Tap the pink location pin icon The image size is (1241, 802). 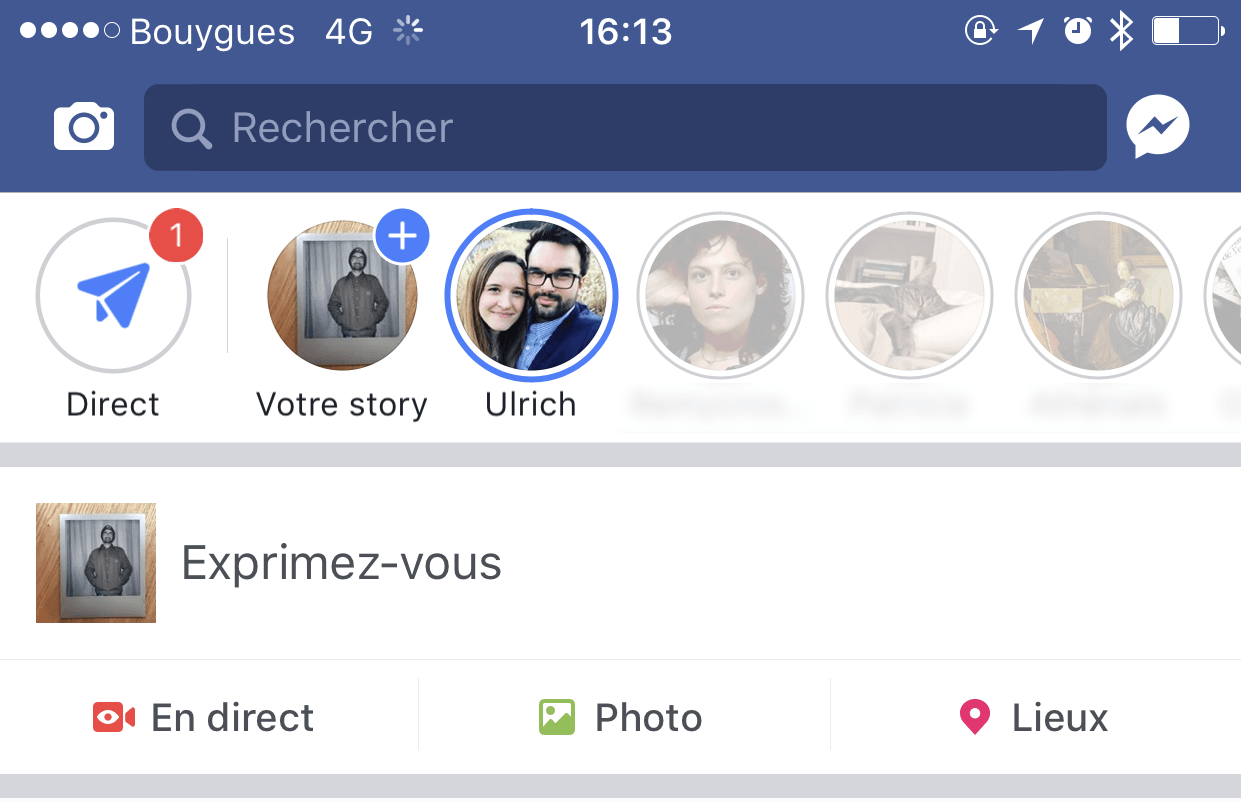pos(974,718)
